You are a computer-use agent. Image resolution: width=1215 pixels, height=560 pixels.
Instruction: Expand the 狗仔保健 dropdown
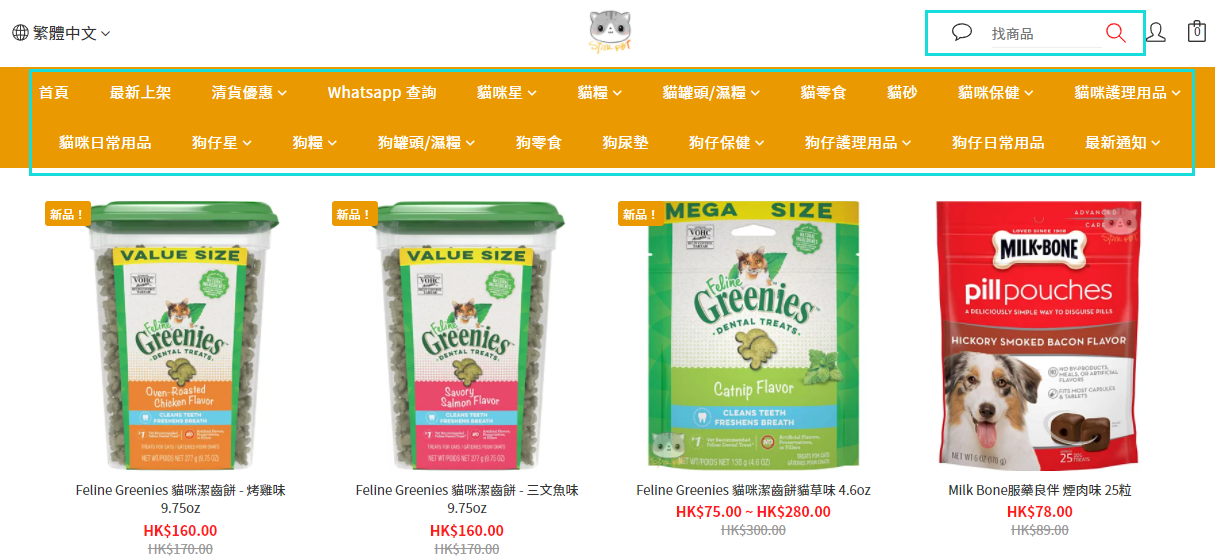[x=726, y=143]
